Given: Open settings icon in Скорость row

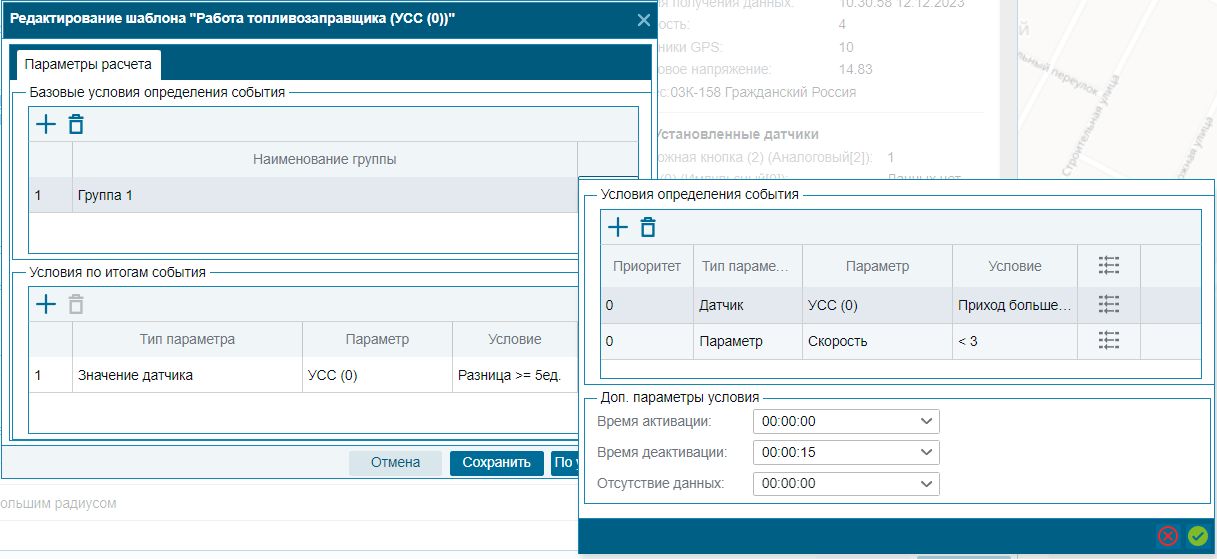Looking at the screenshot, I should point(1108,341).
